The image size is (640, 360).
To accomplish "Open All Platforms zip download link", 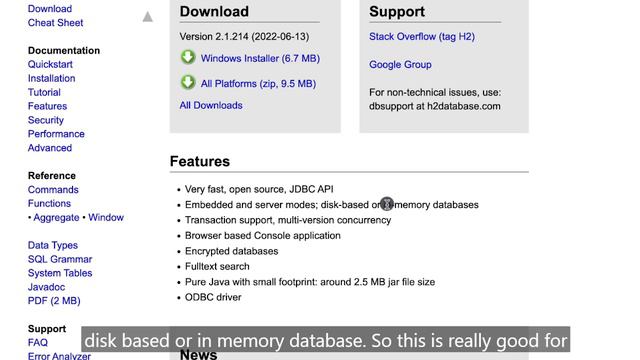I will (258, 84).
